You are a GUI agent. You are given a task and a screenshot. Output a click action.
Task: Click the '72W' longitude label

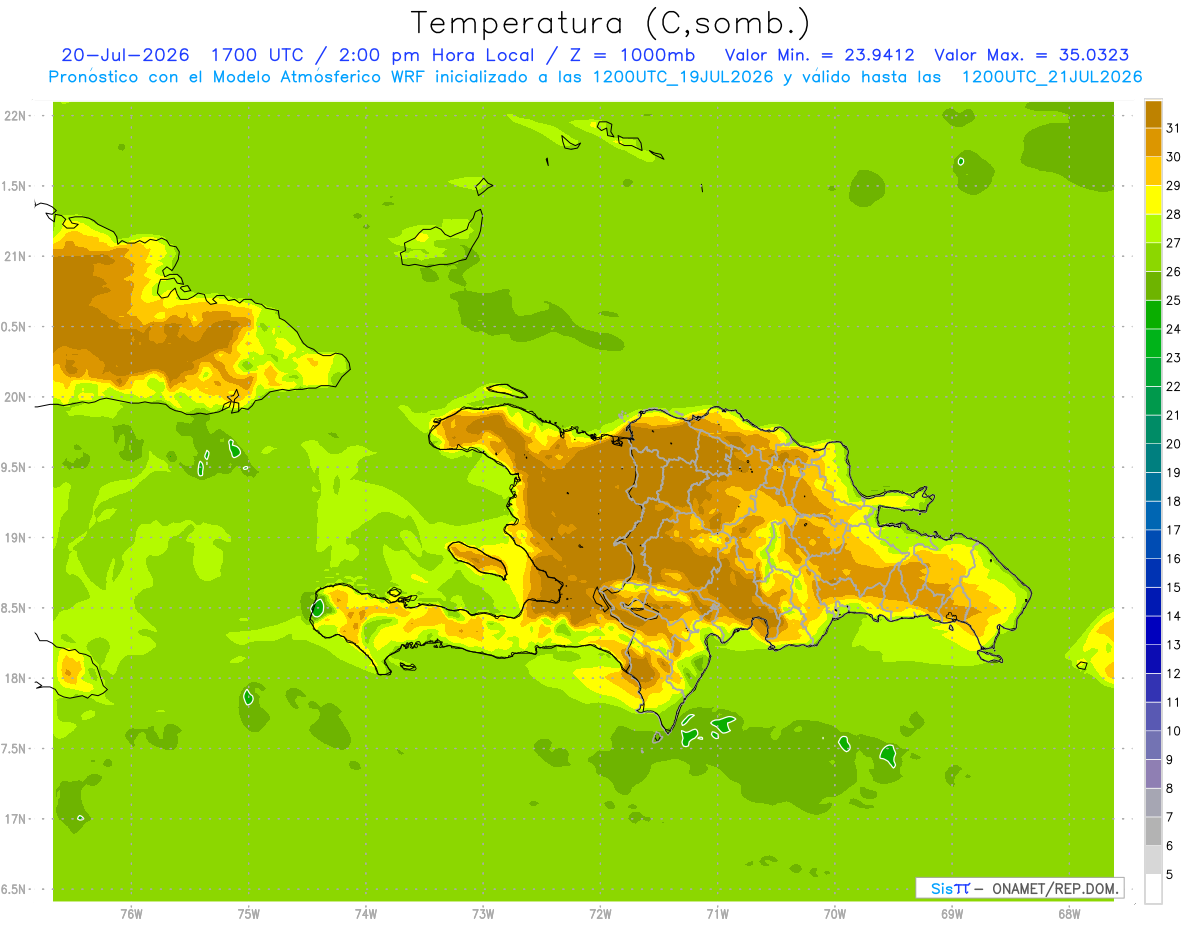[600, 914]
